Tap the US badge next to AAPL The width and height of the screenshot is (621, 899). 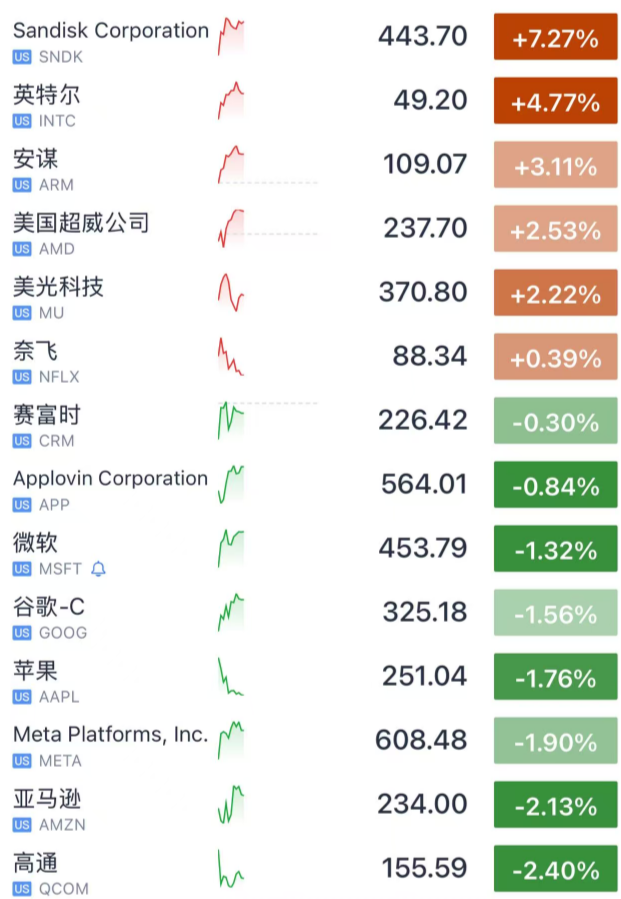click(22, 697)
